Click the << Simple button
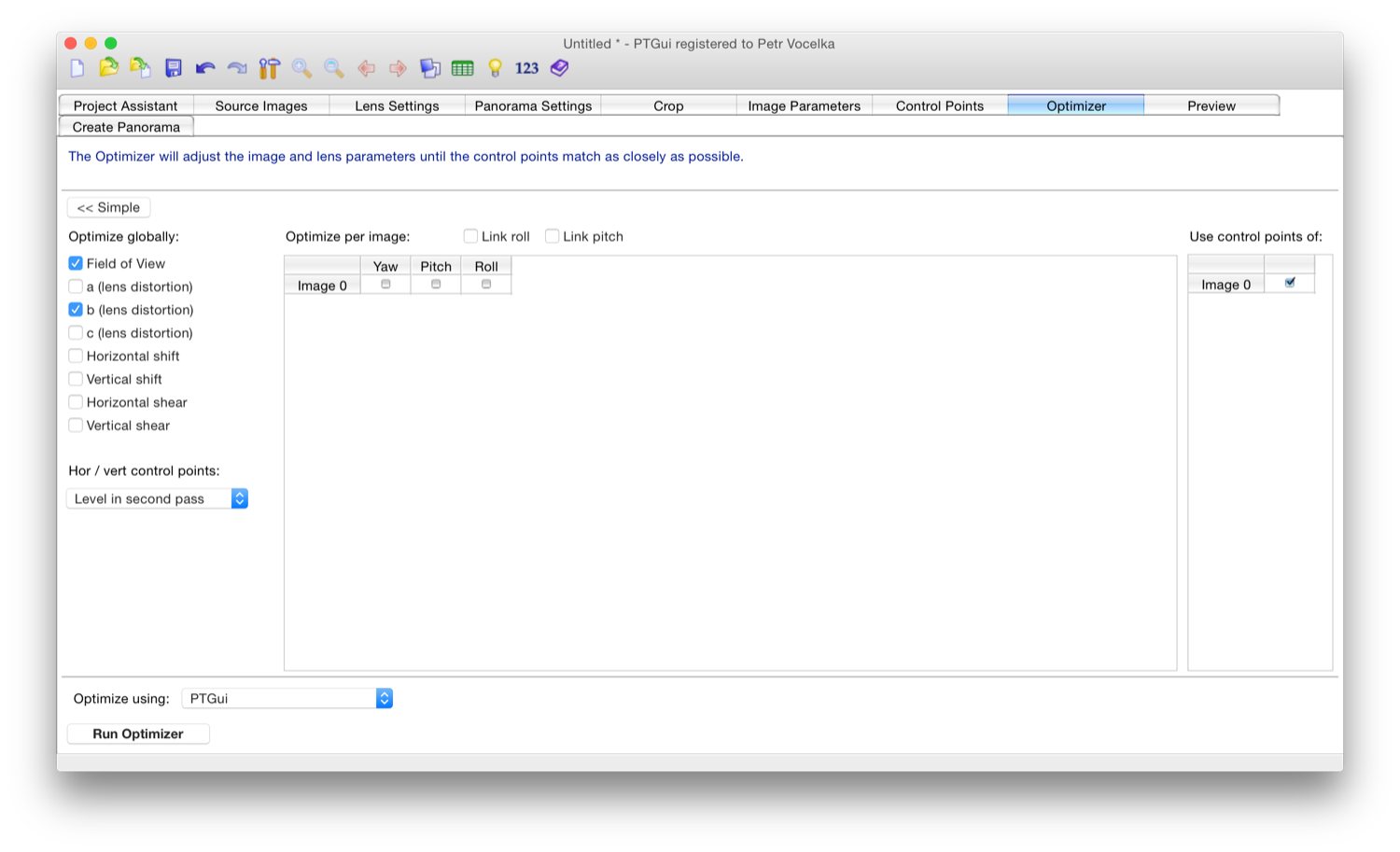Viewport: 1400px width, 852px height. pos(108,207)
